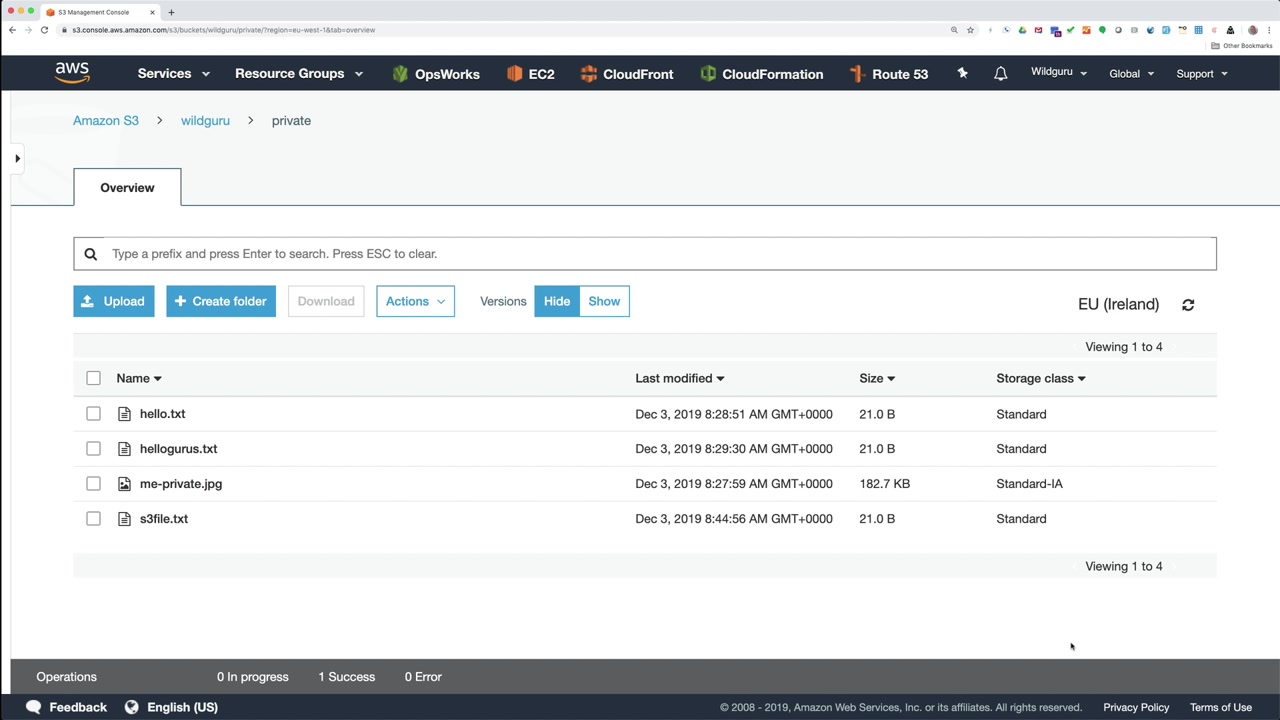Click the browser back arrow
This screenshot has width=1280, height=720.
(12, 30)
